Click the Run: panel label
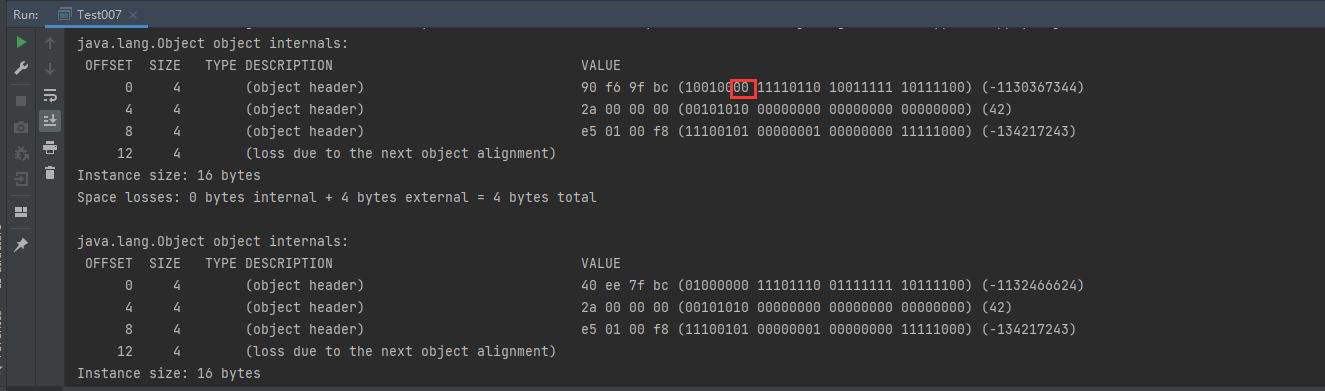 [x=25, y=14]
